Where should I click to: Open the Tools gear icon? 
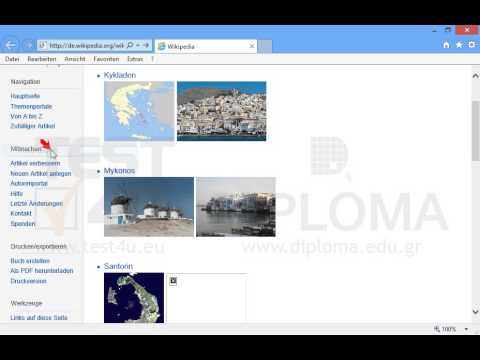click(472, 44)
